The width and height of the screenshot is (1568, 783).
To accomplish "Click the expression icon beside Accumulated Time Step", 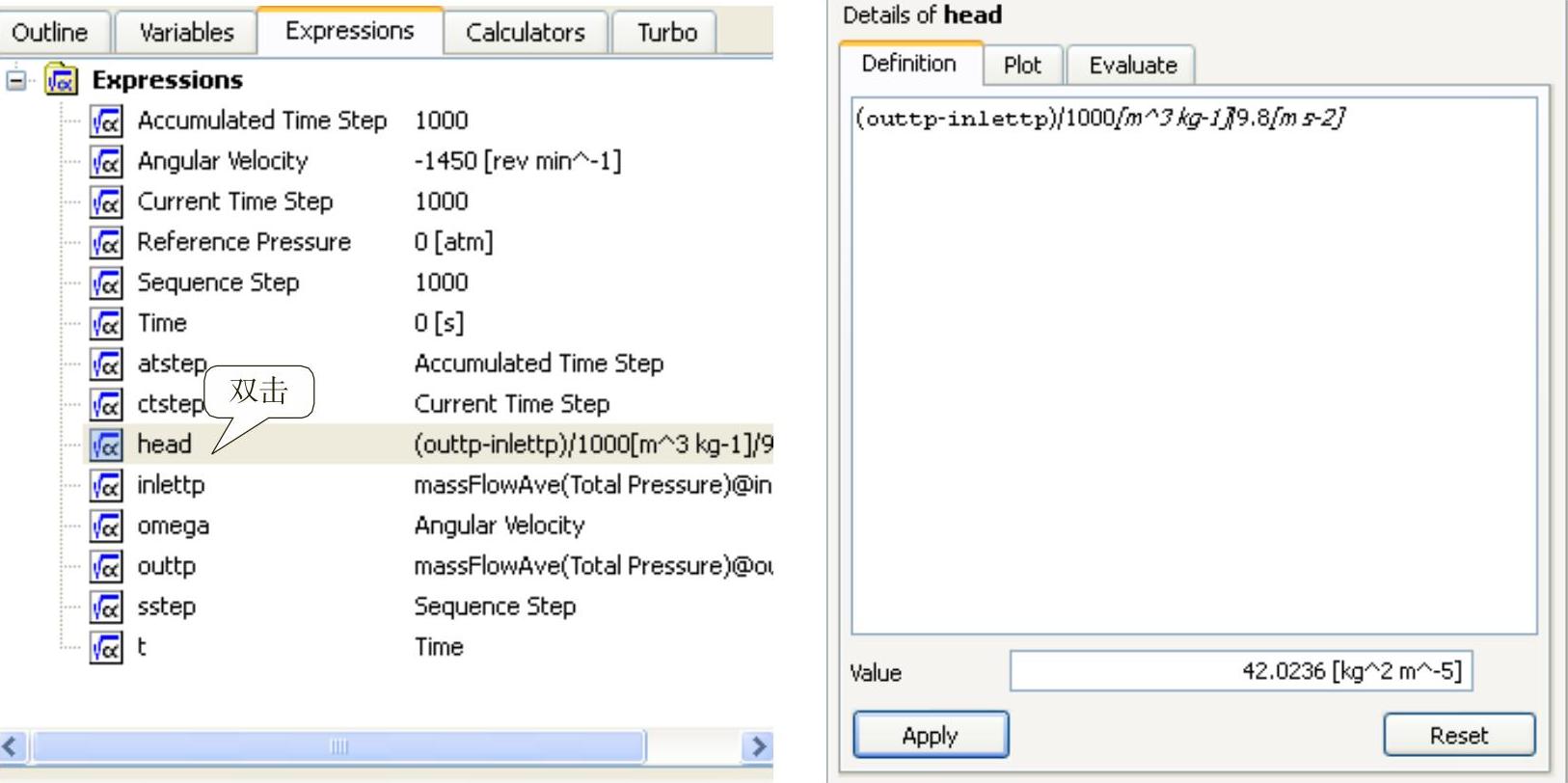I will tap(106, 121).
